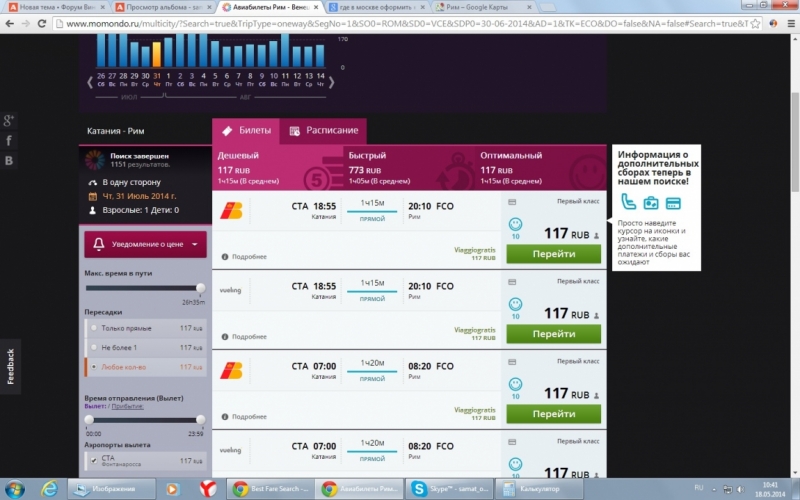
Task: Click the Facebook share icon
Action: (9, 140)
